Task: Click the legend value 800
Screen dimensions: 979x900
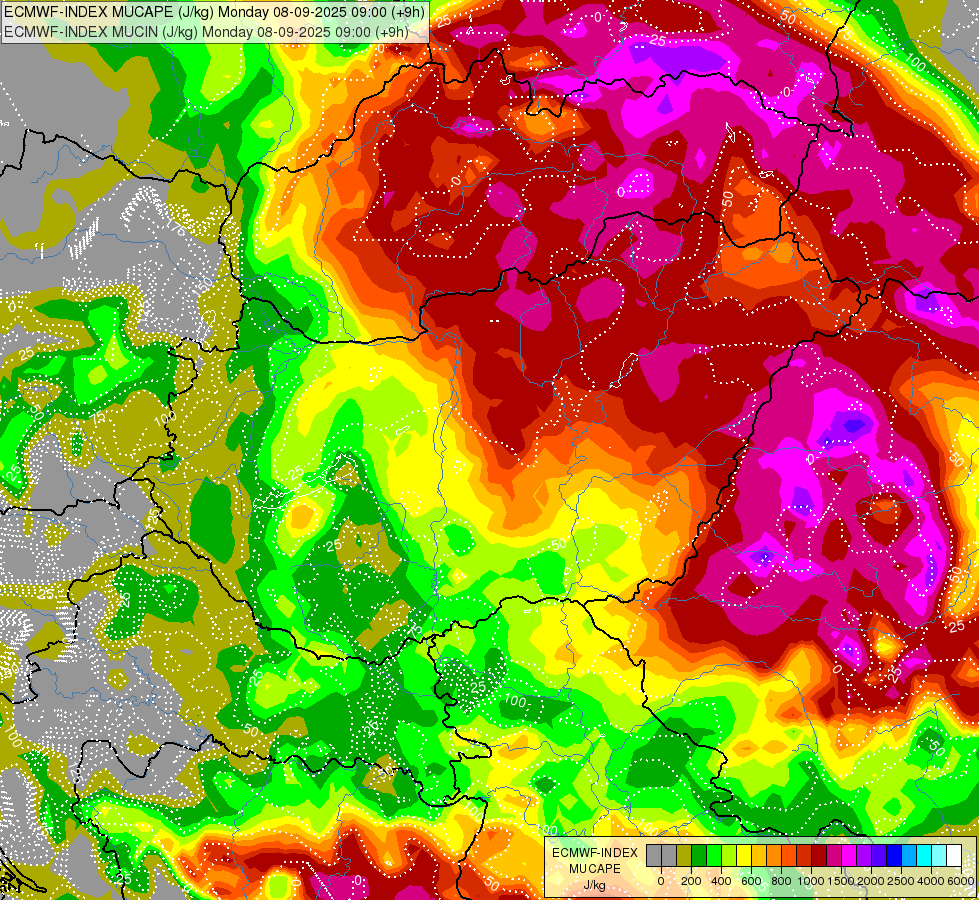Action: click(782, 881)
